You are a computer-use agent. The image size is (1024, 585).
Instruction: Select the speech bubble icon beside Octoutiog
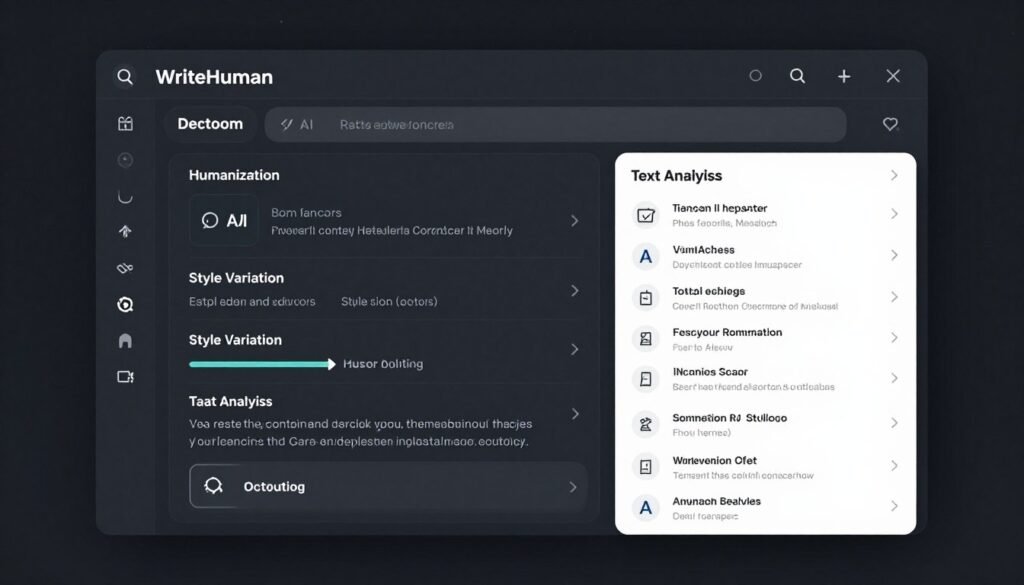click(x=213, y=486)
